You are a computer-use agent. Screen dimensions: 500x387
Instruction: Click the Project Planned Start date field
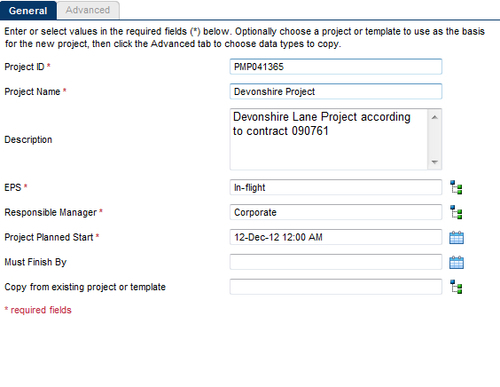(336, 237)
